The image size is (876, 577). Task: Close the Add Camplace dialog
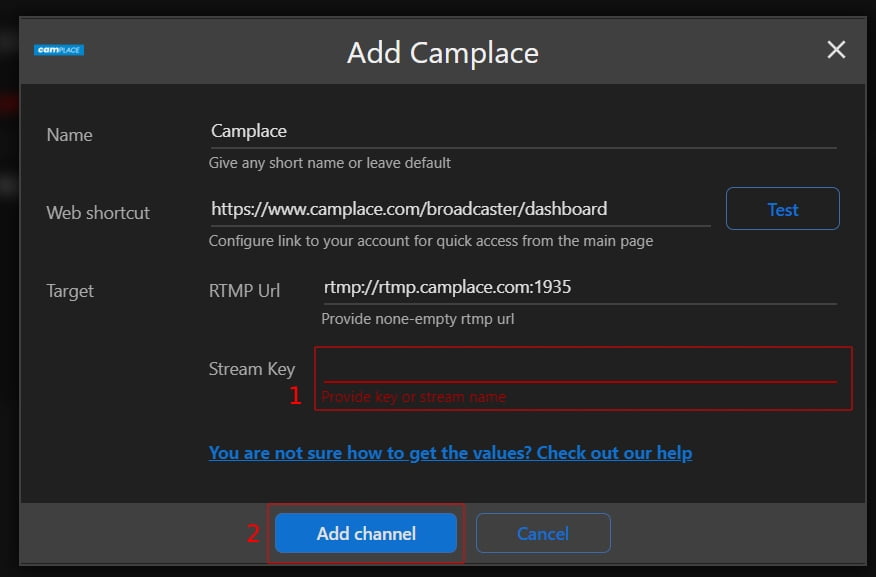[836, 50]
